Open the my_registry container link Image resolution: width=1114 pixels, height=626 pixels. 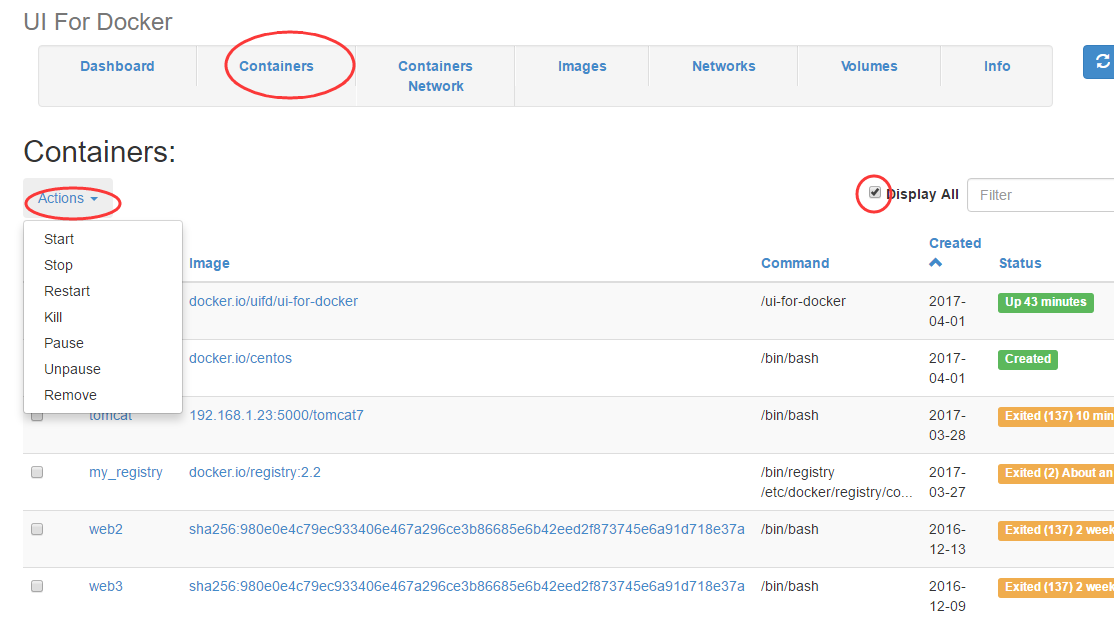click(x=126, y=473)
